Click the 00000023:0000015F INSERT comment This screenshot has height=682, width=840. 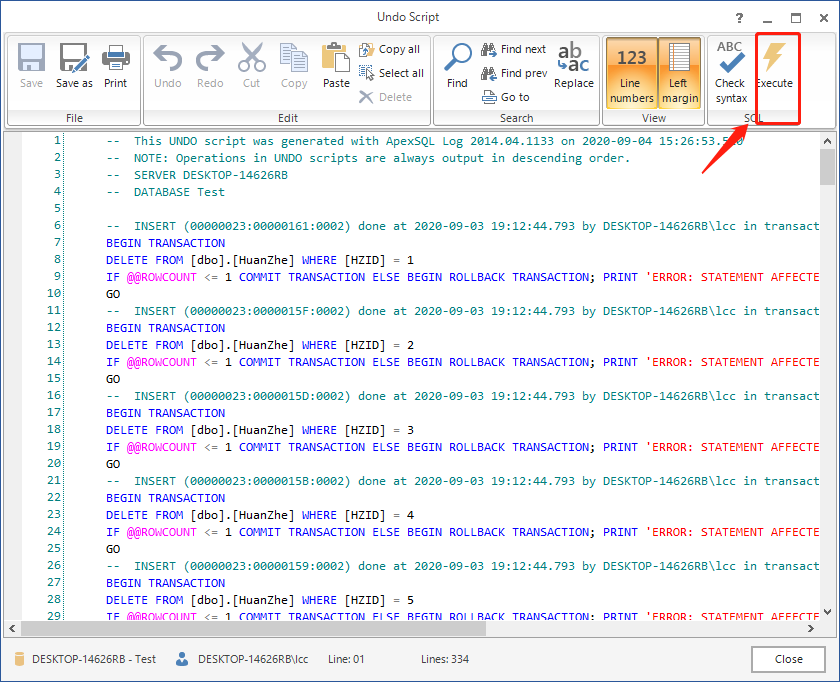tap(463, 311)
